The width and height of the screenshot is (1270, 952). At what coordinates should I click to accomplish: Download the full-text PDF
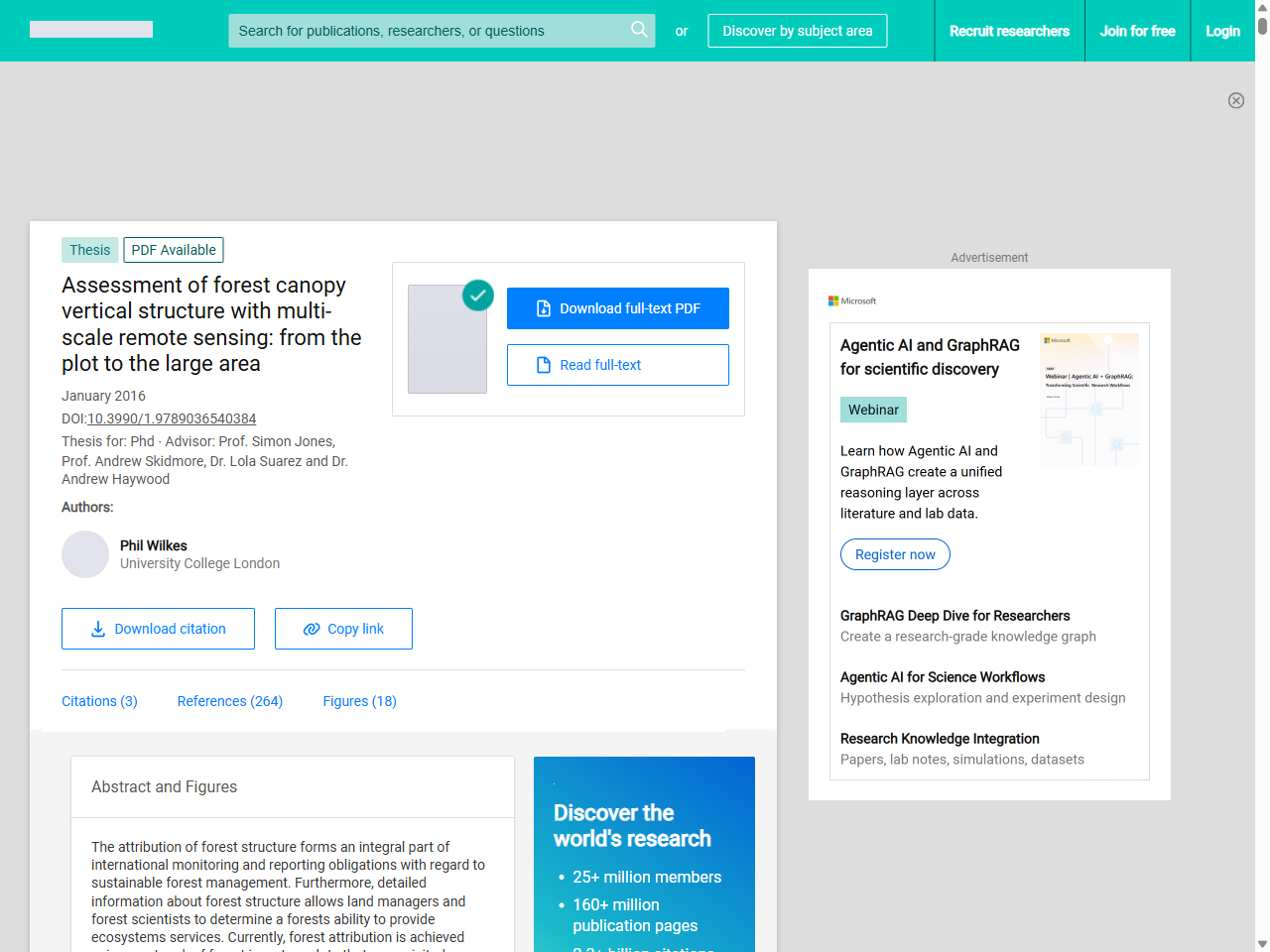(x=617, y=308)
